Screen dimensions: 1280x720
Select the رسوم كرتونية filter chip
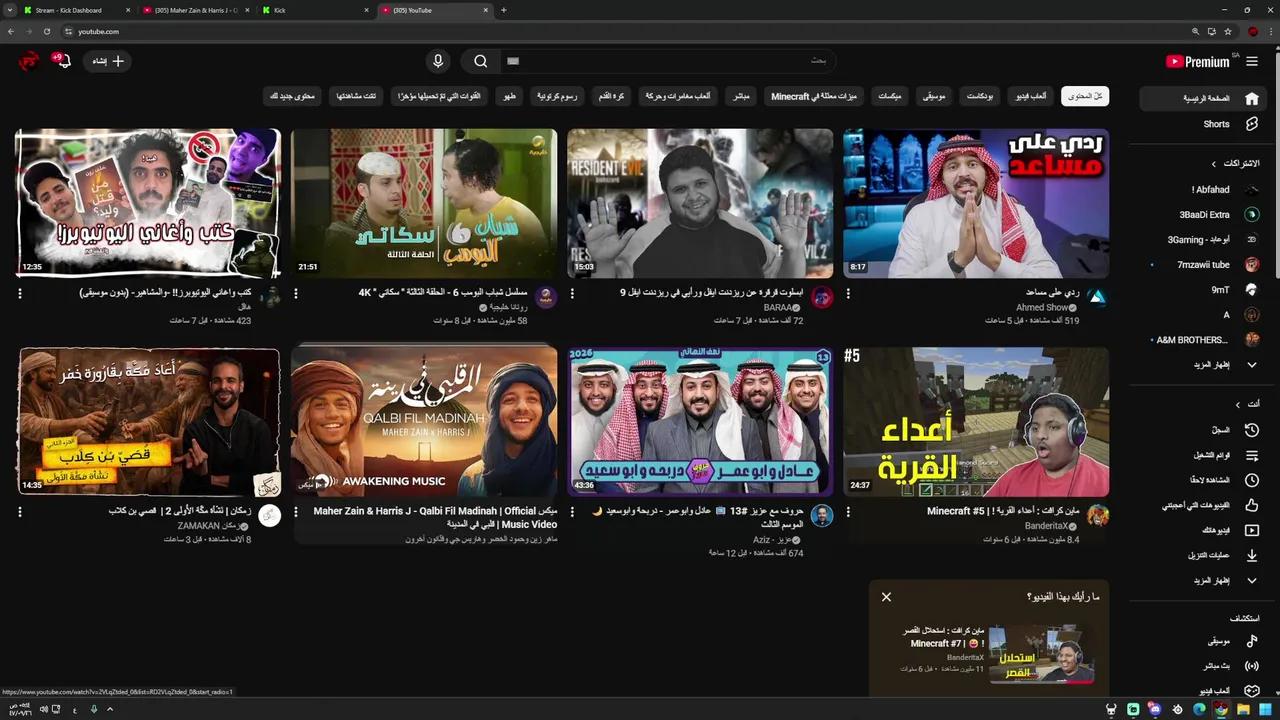557,96
